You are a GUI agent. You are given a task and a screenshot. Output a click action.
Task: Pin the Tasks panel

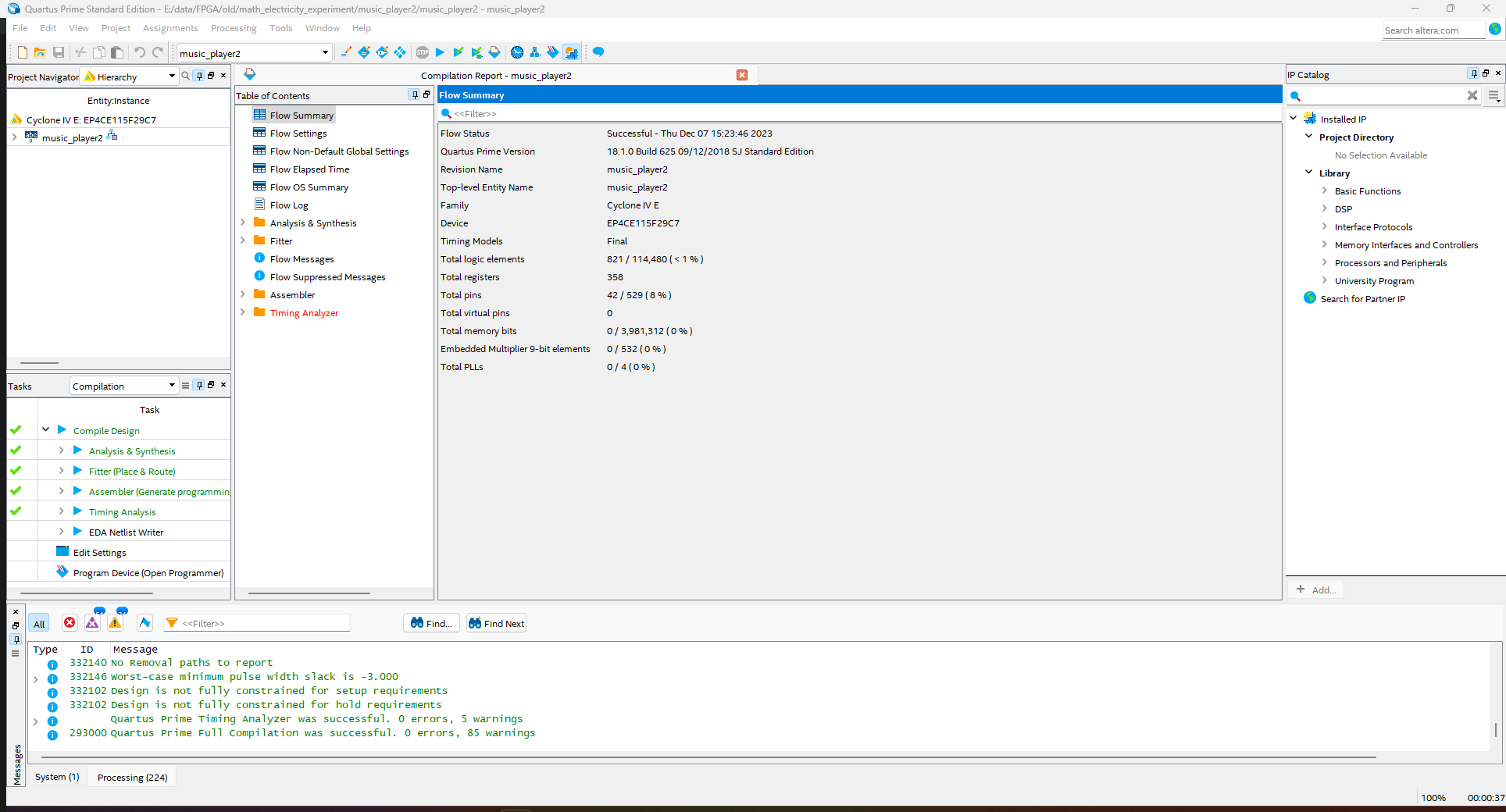(199, 385)
